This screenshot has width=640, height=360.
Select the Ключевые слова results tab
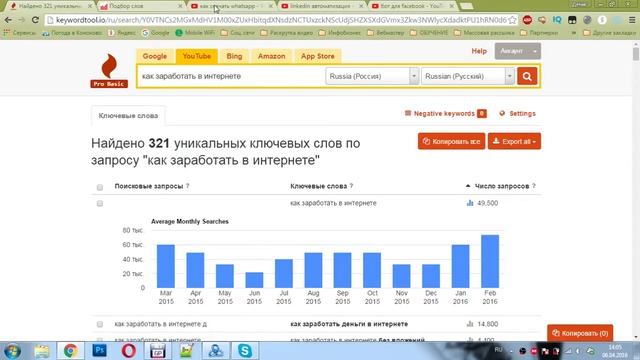(x=128, y=116)
